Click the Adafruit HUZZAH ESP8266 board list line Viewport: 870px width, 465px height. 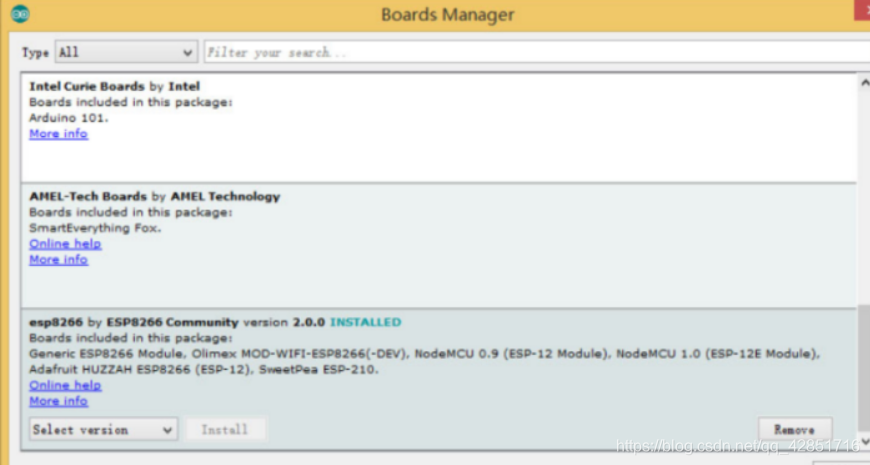click(x=204, y=369)
